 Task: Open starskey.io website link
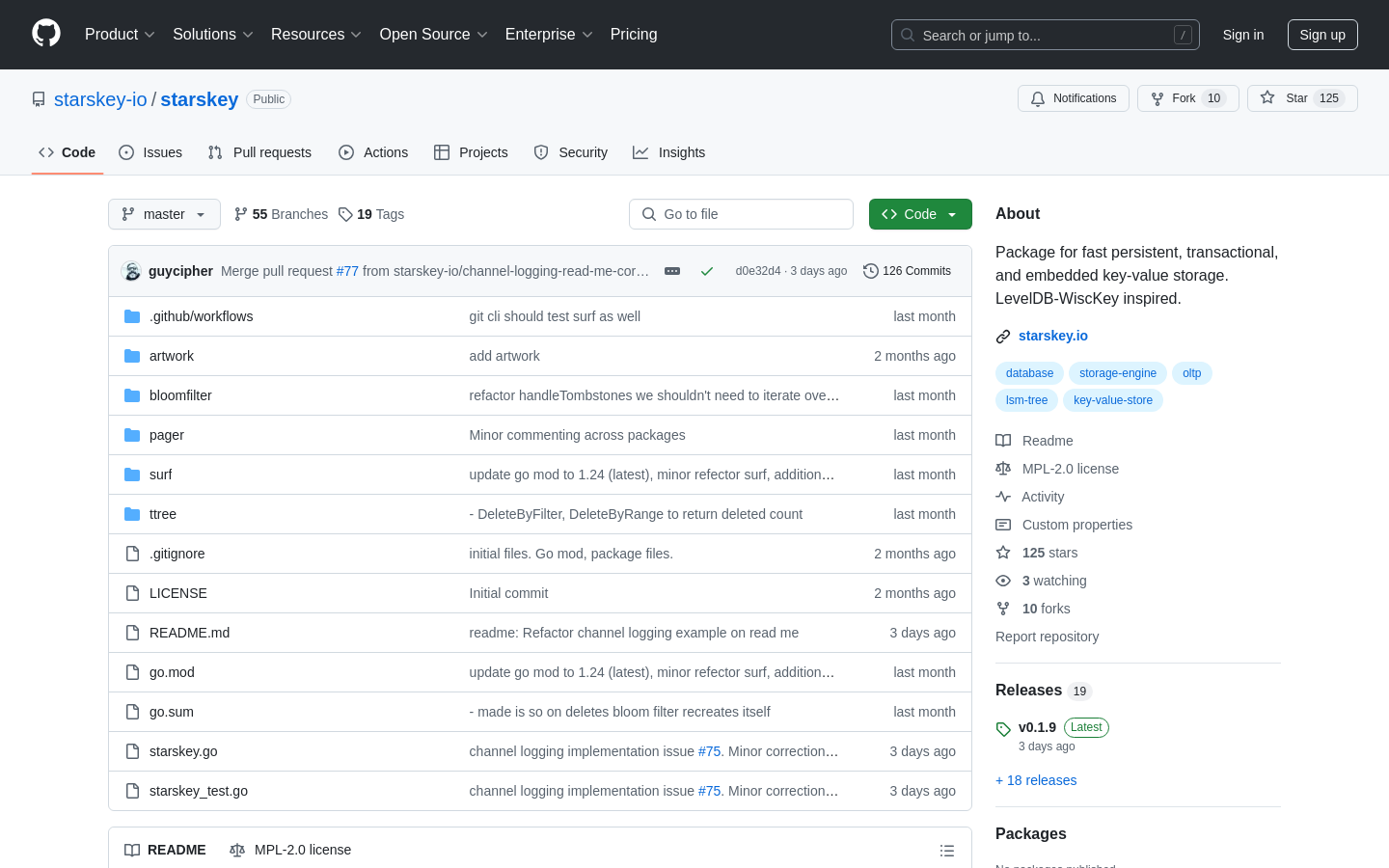(1053, 336)
